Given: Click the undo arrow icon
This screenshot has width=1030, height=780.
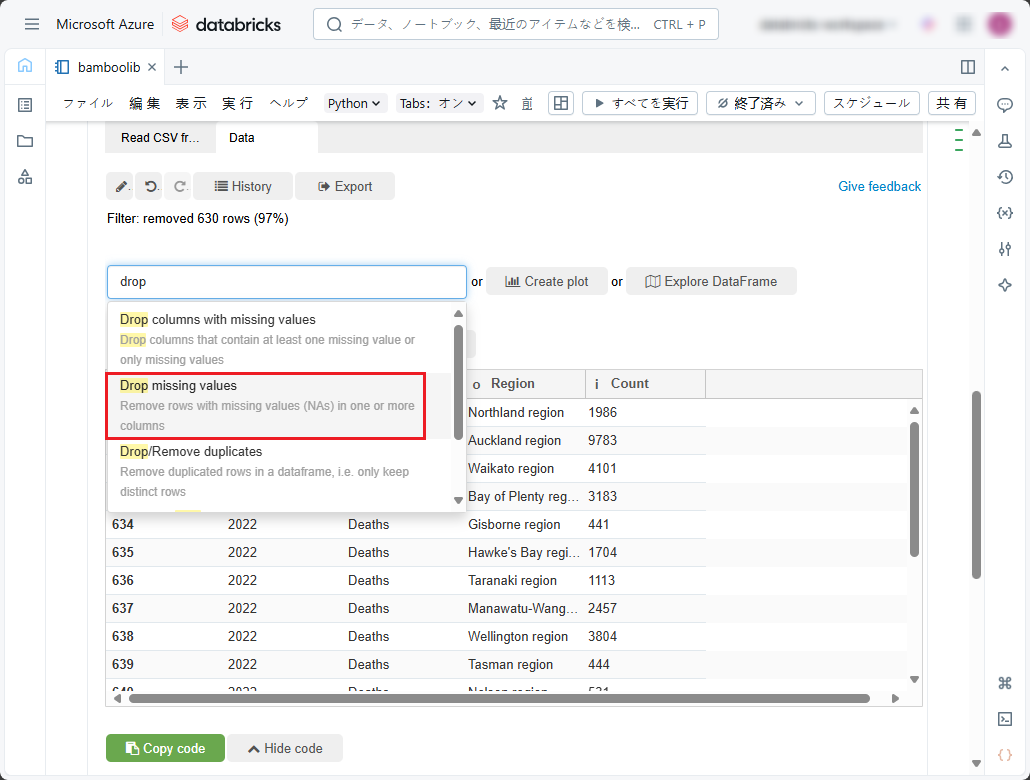Looking at the screenshot, I should click(148, 186).
